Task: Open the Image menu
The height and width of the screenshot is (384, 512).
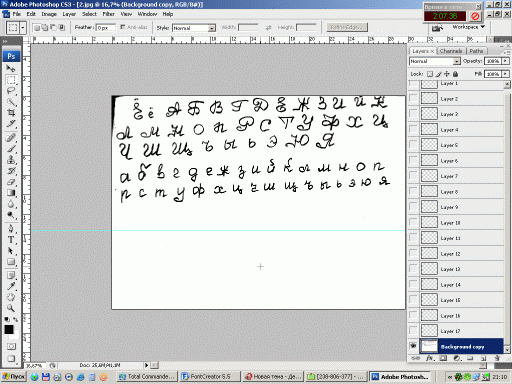Action: (49, 14)
